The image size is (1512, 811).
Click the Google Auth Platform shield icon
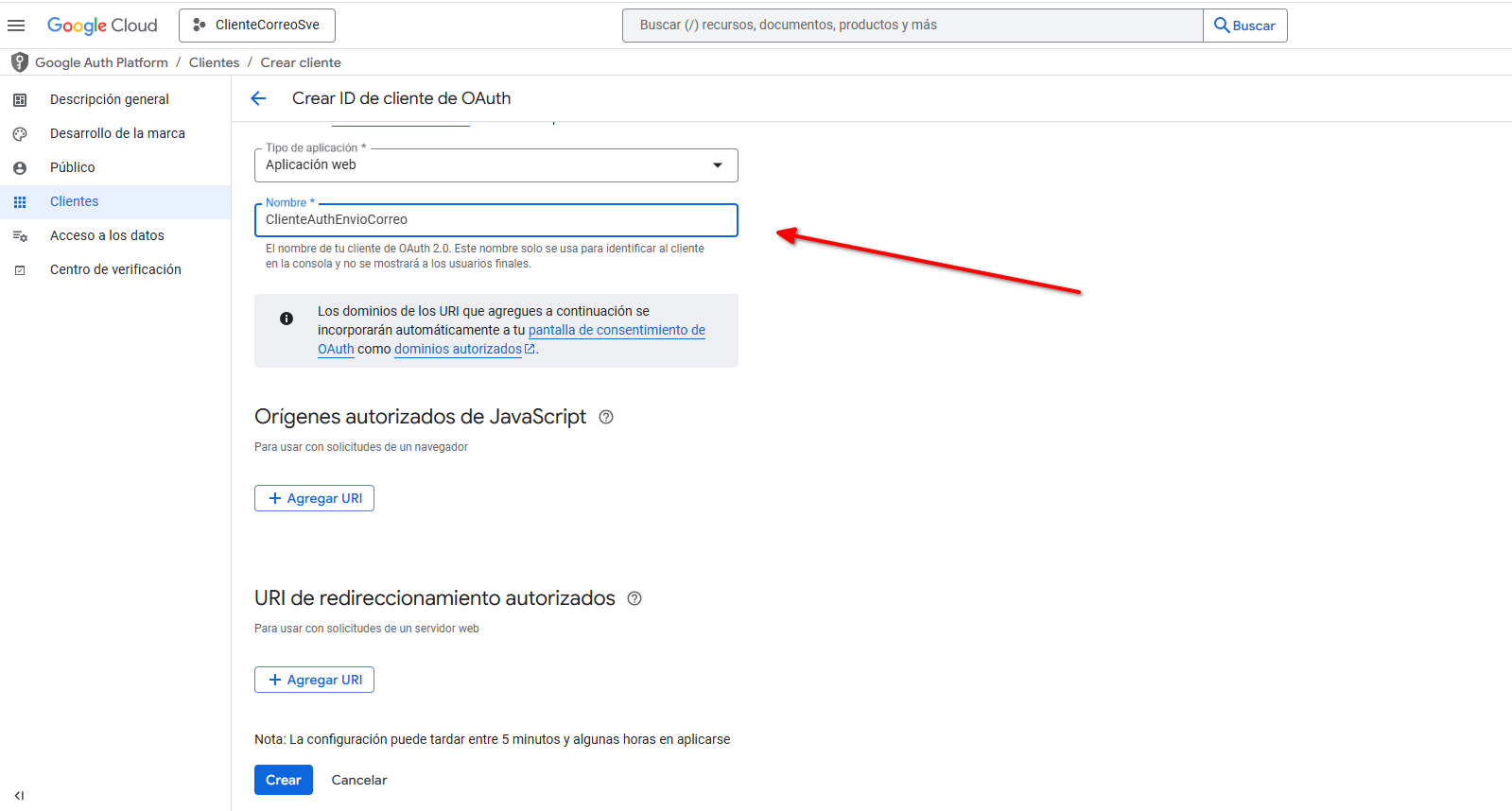coord(19,62)
